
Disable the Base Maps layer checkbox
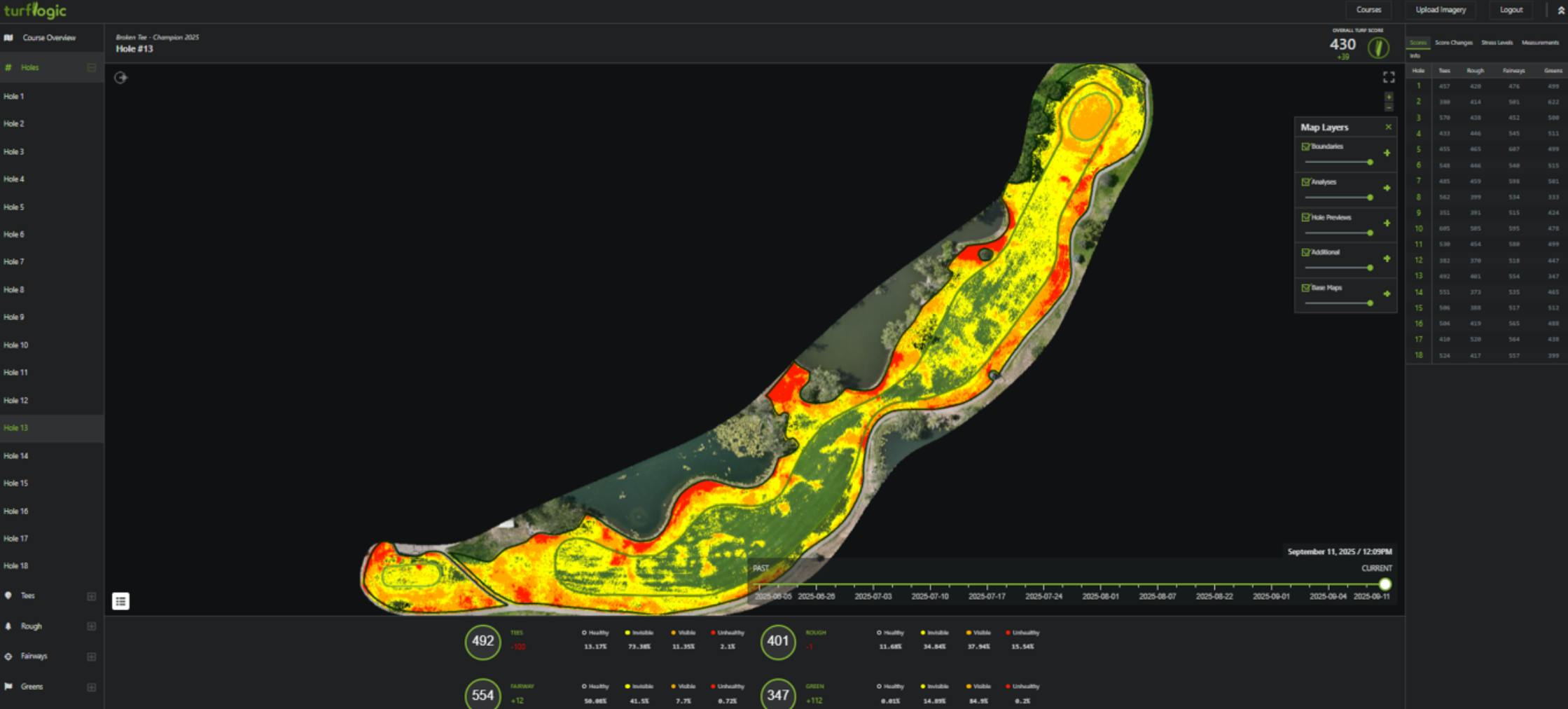[x=1305, y=287]
